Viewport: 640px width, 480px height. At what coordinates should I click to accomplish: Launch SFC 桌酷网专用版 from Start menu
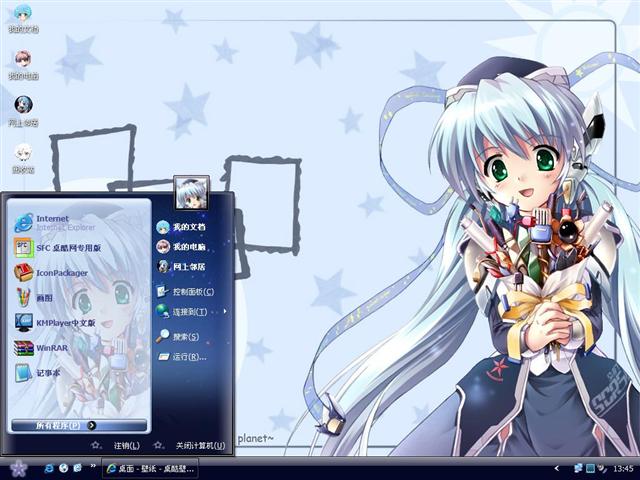pos(58,248)
